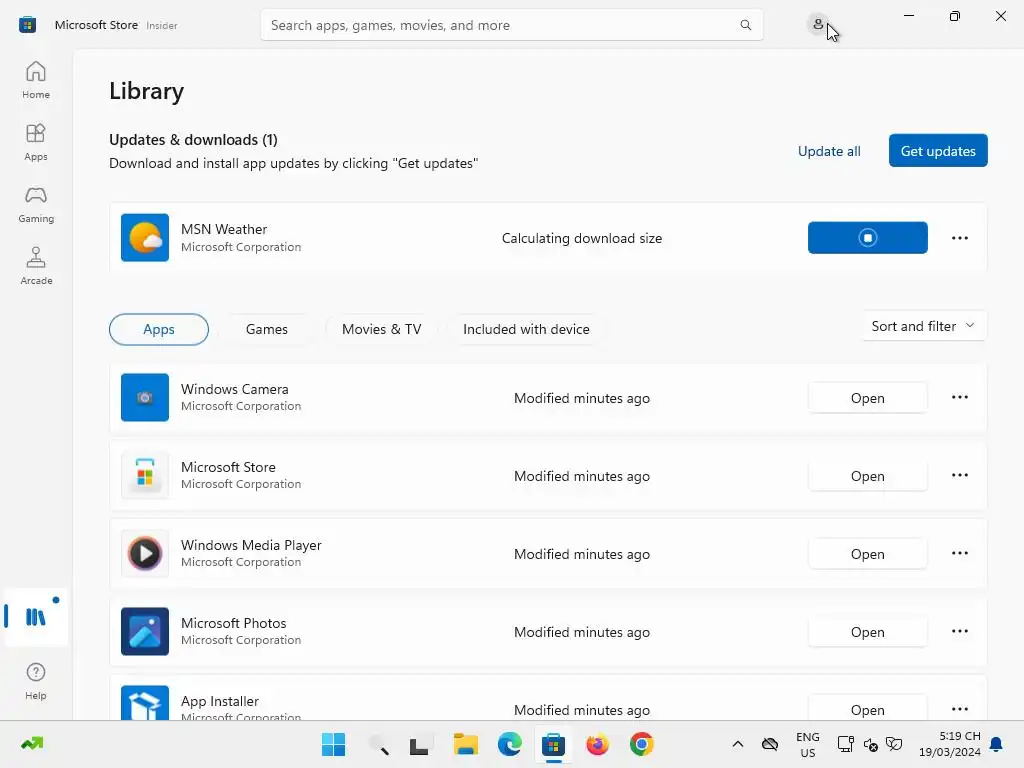Open more options for Microsoft Store row
Viewport: 1024px width, 768px height.
pos(959,475)
